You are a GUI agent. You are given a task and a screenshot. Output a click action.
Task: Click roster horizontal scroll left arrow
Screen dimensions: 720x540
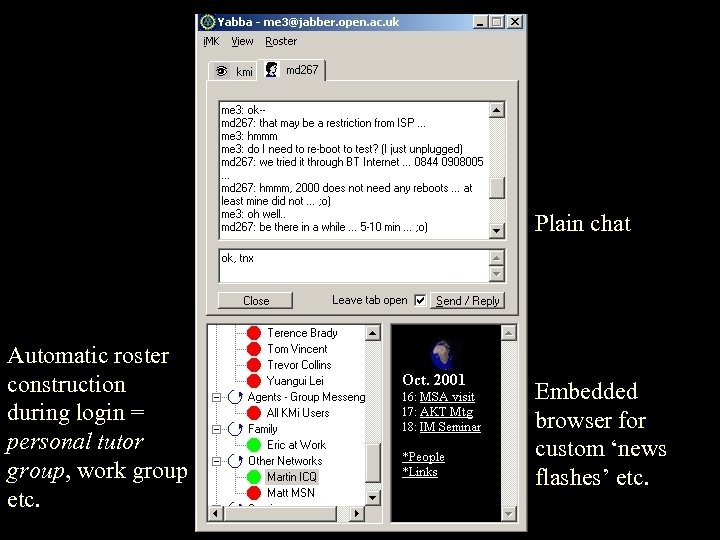215,513
